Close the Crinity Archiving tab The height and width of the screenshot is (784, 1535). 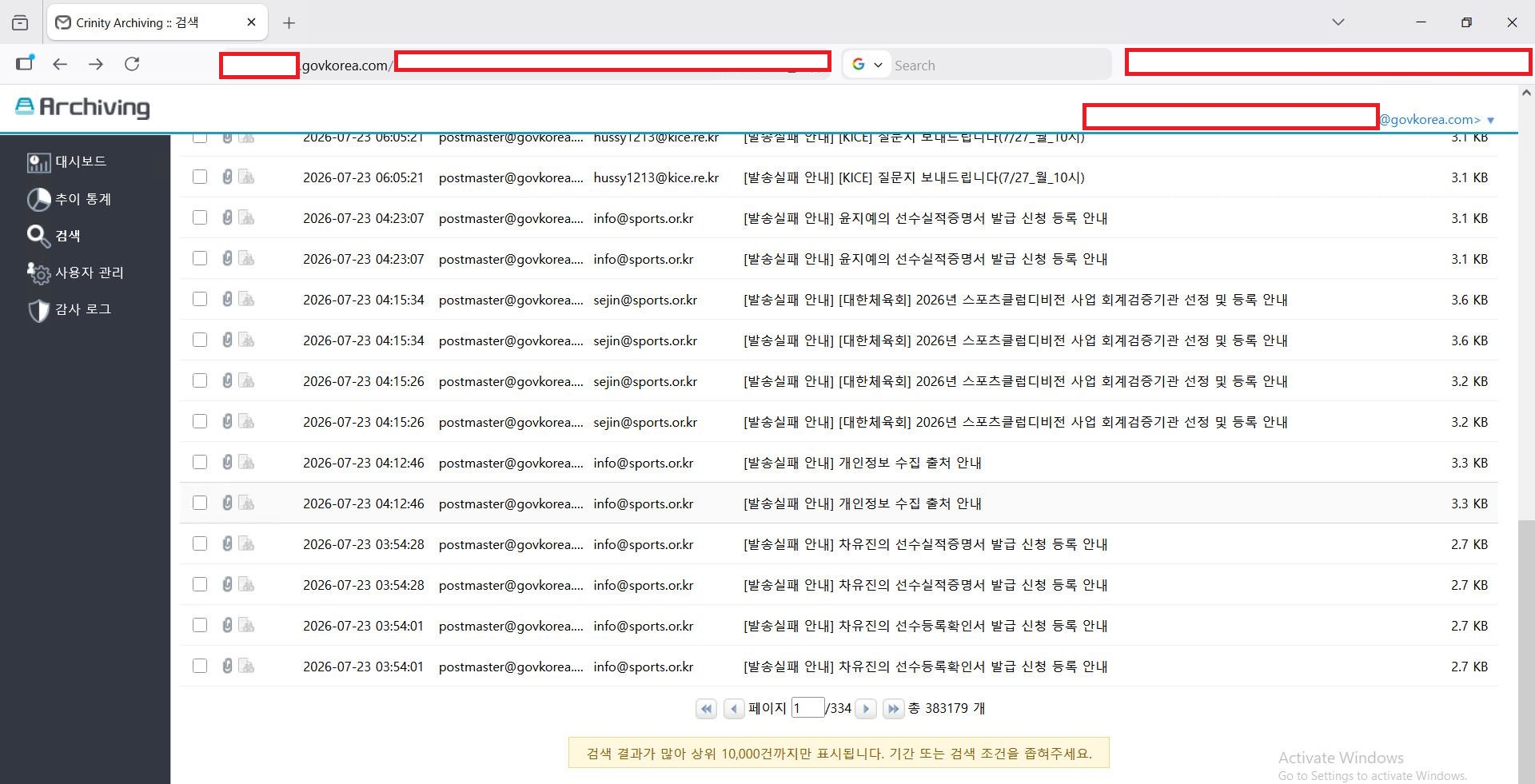click(251, 22)
